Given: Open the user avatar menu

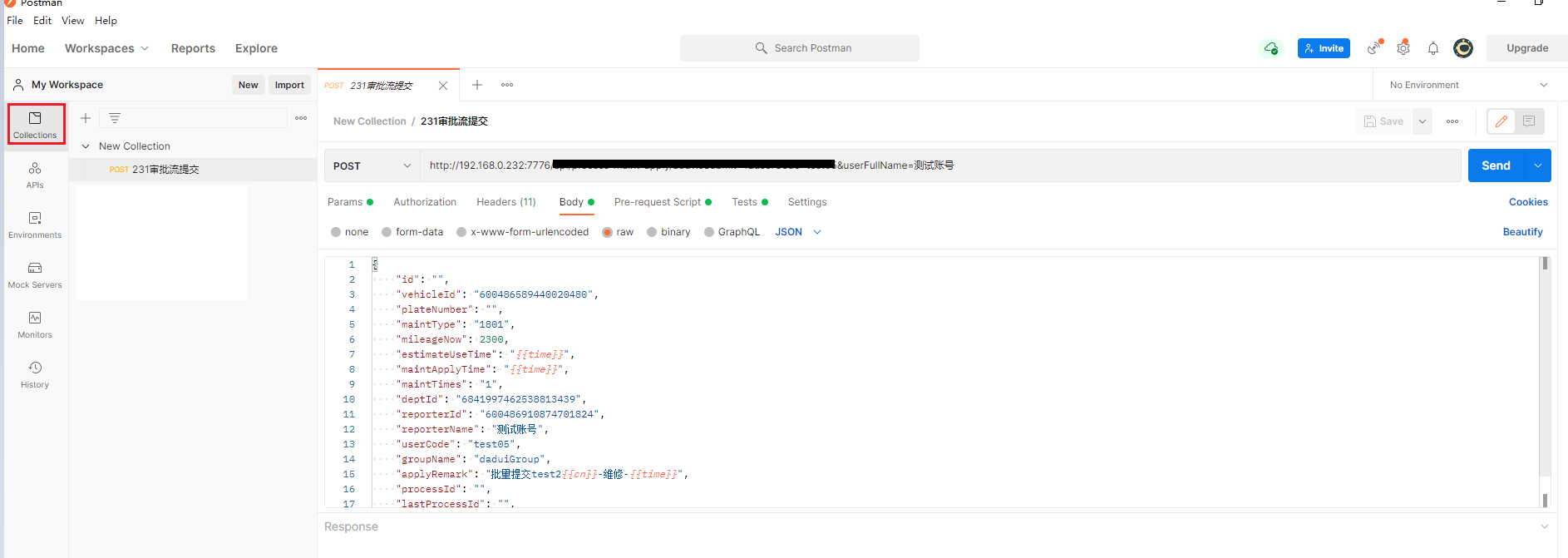Looking at the screenshot, I should pyautogui.click(x=1463, y=48).
